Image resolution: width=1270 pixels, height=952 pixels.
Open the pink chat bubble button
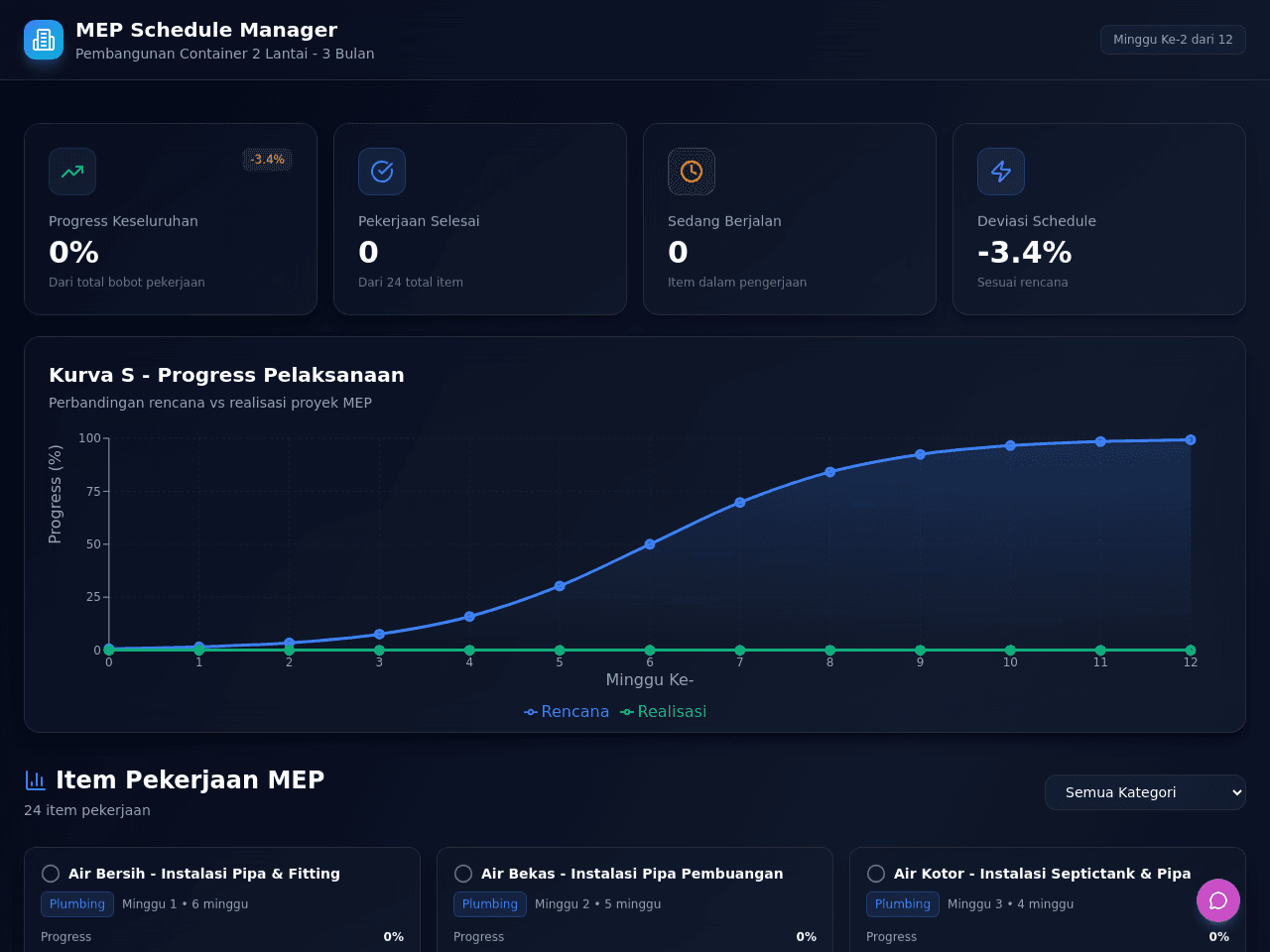[1218, 900]
